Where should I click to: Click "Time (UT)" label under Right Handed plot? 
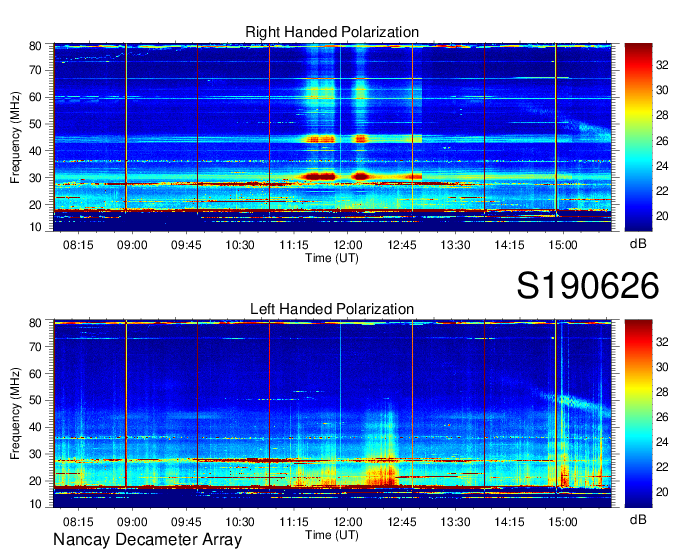click(332, 258)
